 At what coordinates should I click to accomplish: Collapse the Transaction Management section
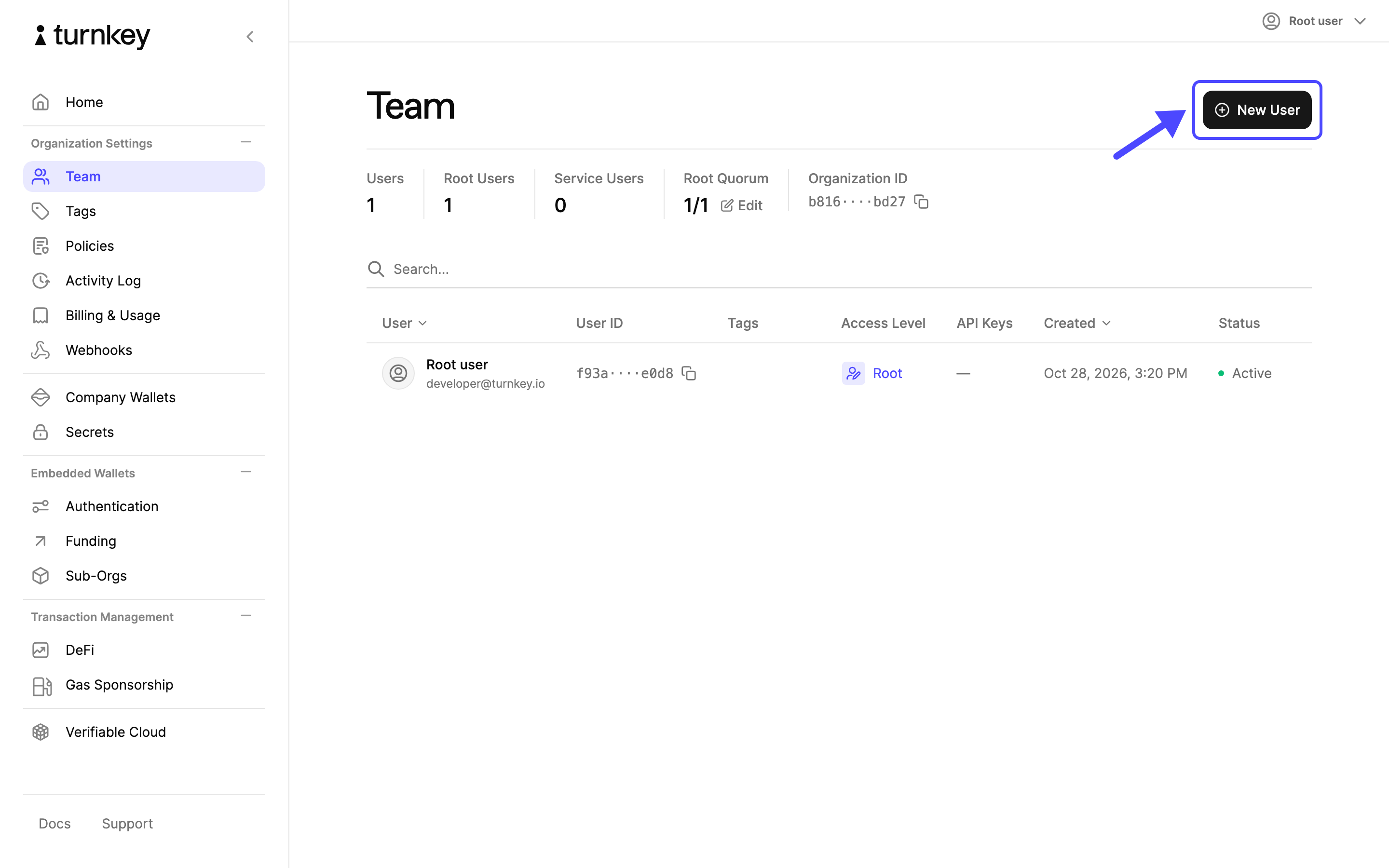pos(246,616)
